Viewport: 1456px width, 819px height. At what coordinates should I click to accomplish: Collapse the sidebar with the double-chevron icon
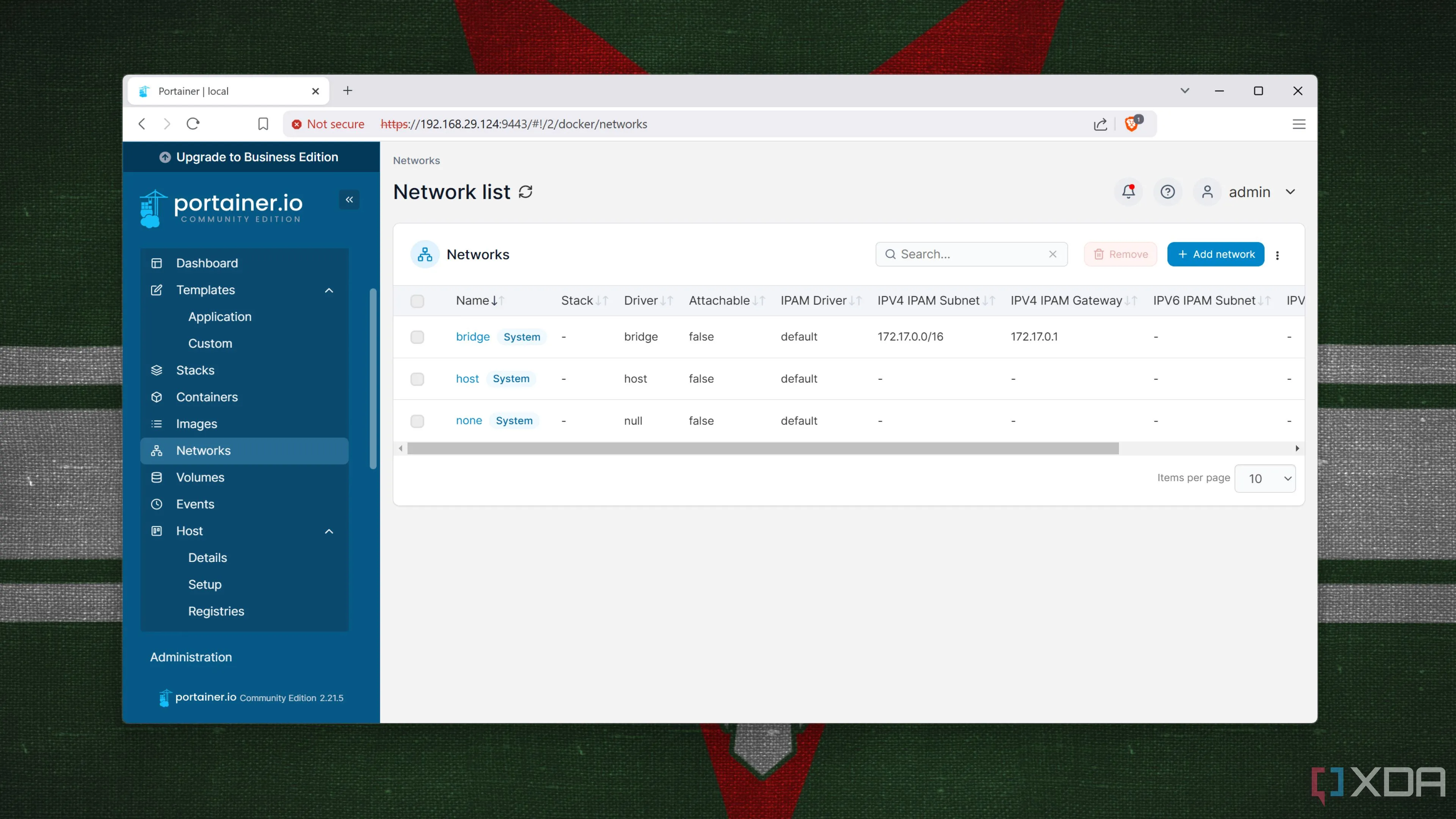pos(349,199)
